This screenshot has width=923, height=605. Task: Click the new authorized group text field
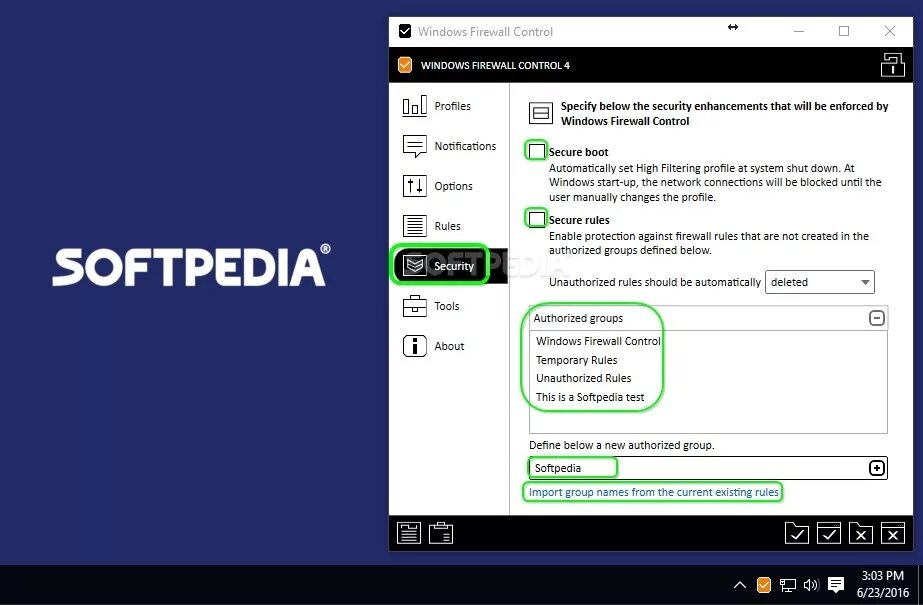(x=698, y=468)
